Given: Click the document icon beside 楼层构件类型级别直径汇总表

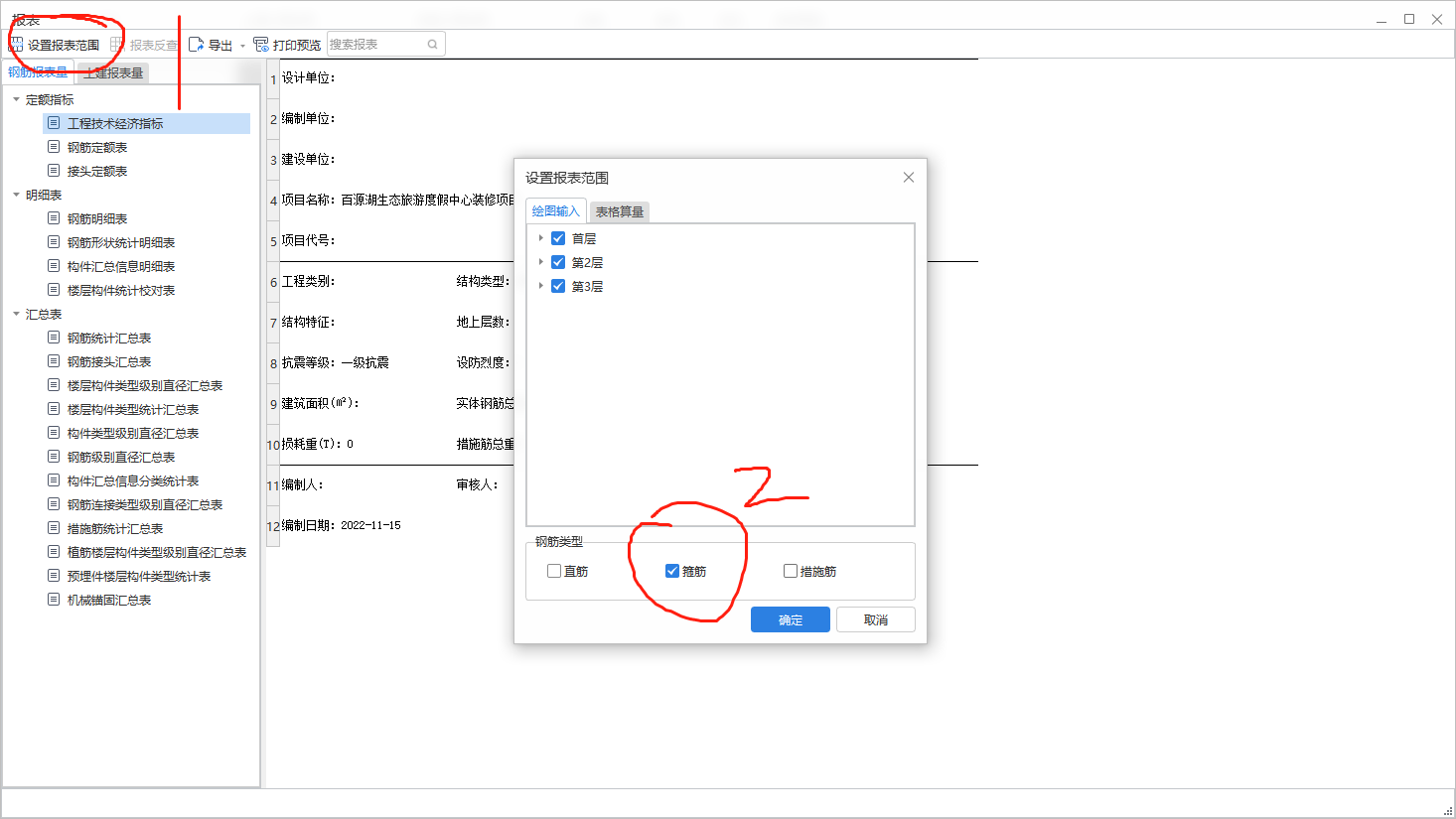Looking at the screenshot, I should (54, 385).
